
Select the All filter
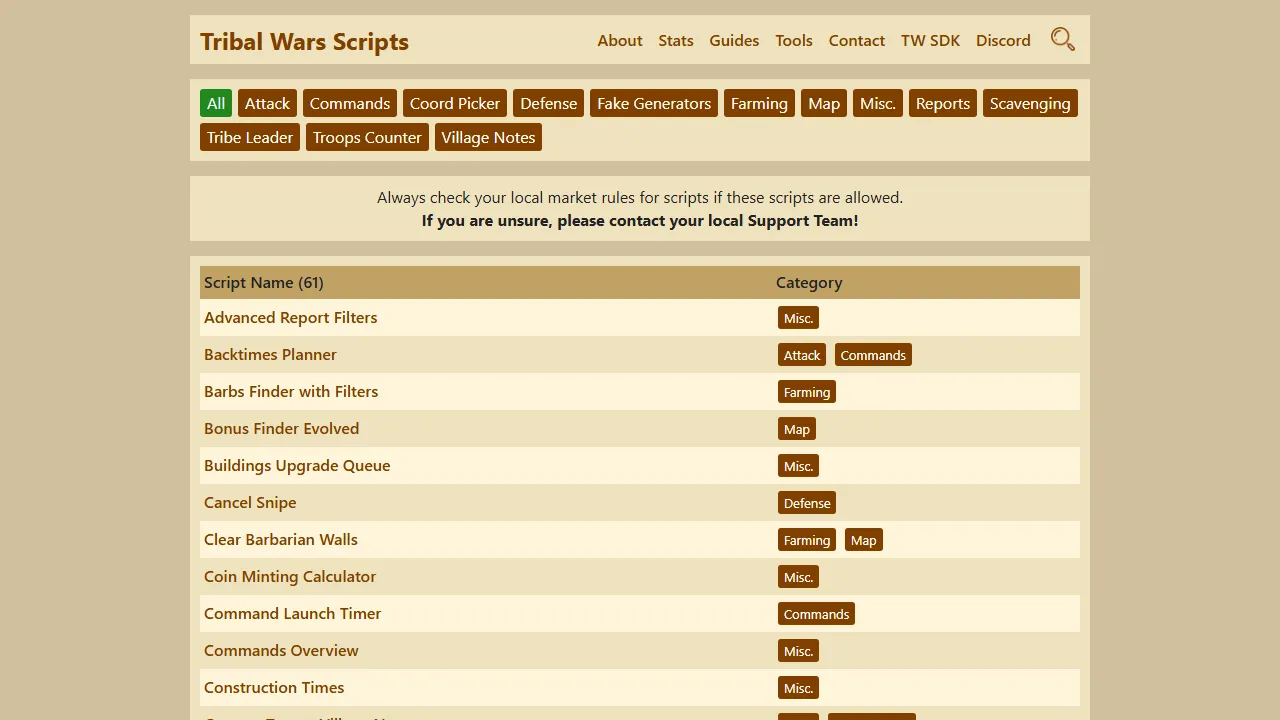pos(215,103)
